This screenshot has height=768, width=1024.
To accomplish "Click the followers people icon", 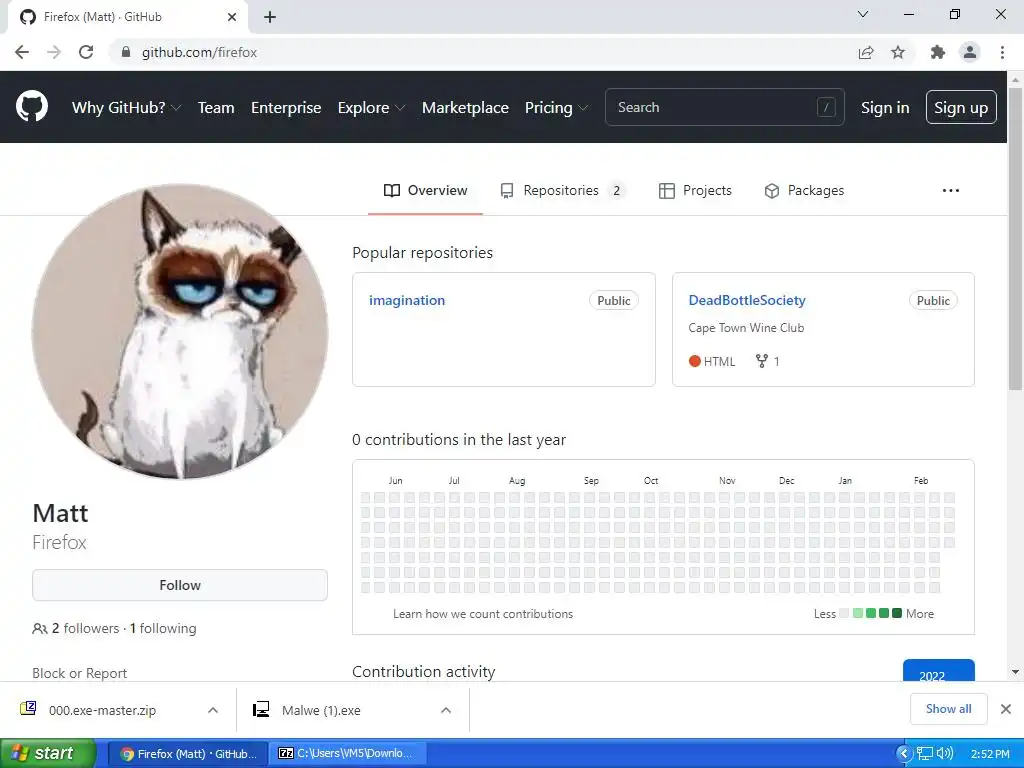I will (39, 628).
